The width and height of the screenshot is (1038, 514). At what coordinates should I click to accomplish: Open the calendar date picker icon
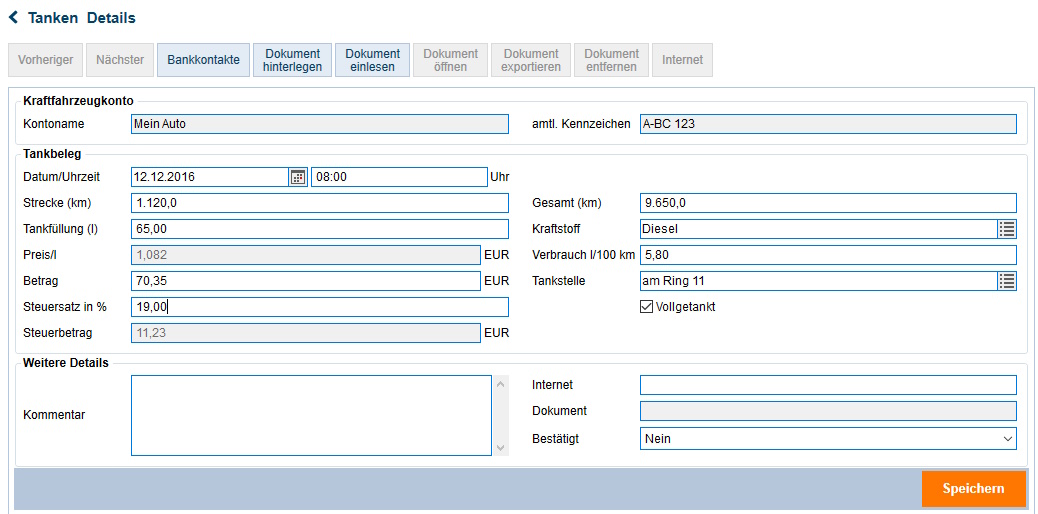point(299,177)
